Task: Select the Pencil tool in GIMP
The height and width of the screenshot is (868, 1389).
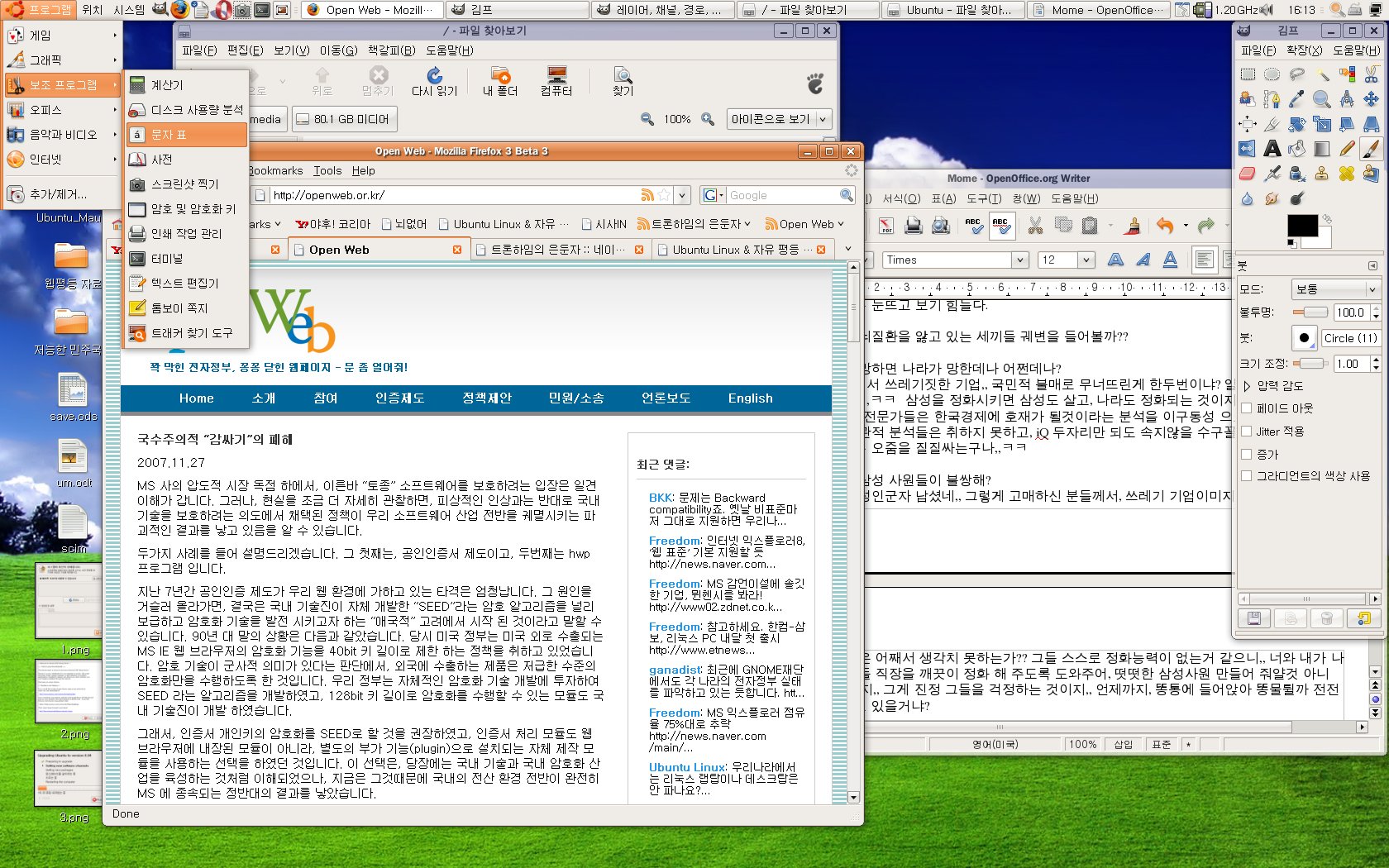Action: click(1346, 149)
